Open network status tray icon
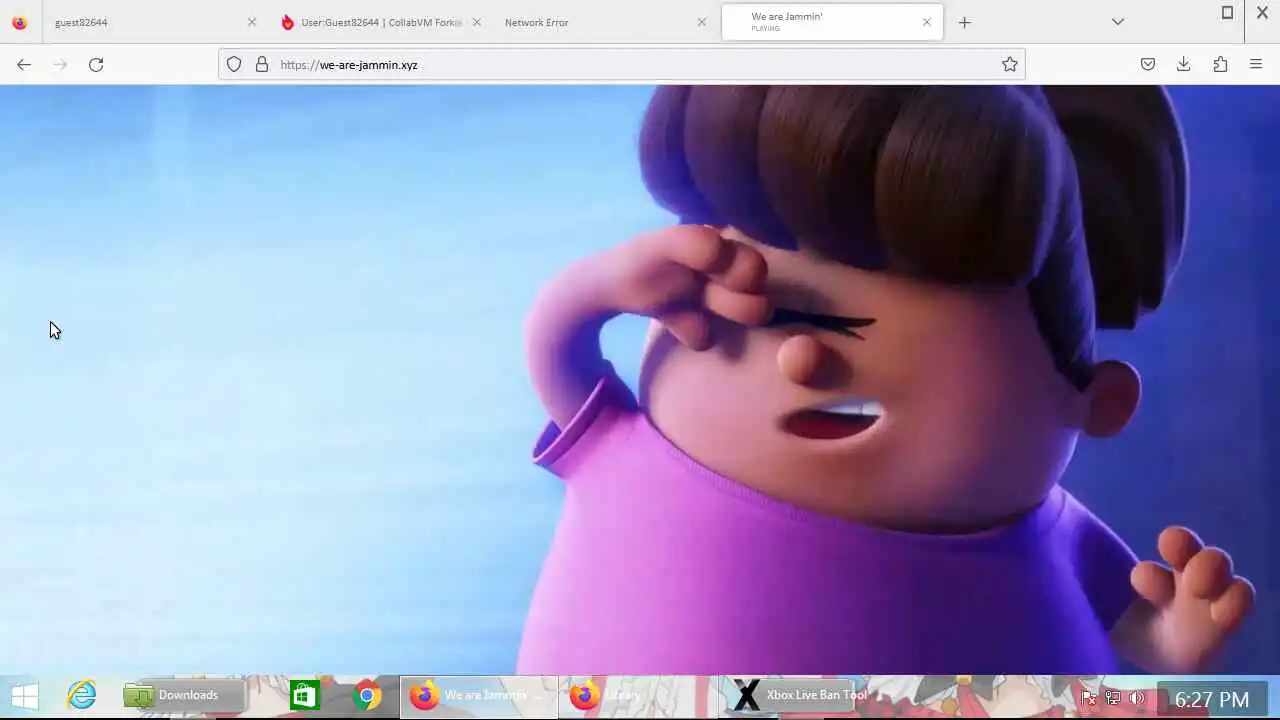The height and width of the screenshot is (720, 1280). pos(1113,698)
